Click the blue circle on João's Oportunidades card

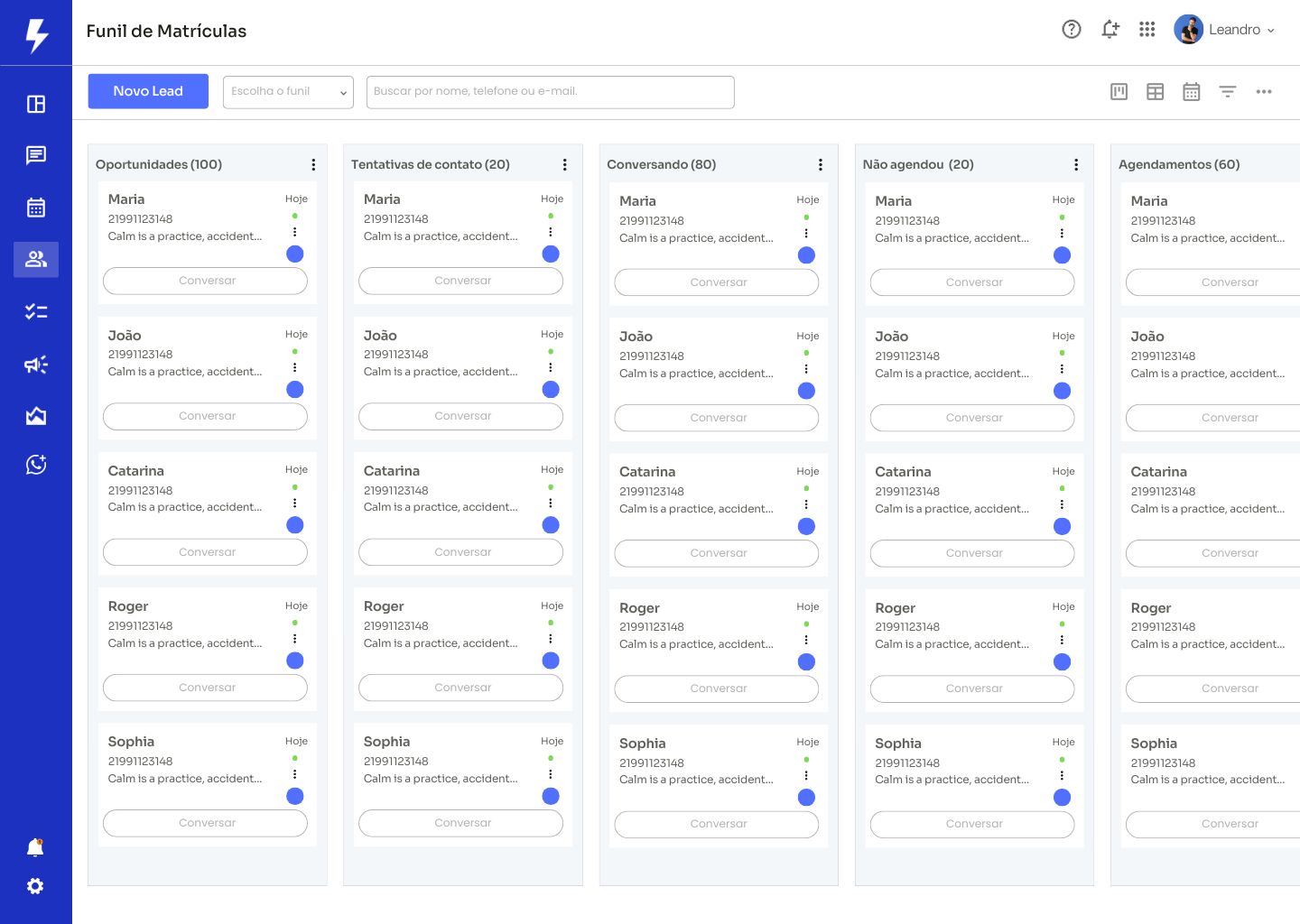click(x=295, y=390)
